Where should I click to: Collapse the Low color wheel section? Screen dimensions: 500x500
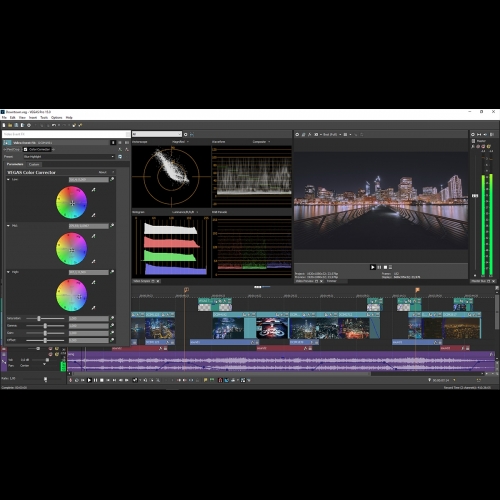tap(8, 179)
